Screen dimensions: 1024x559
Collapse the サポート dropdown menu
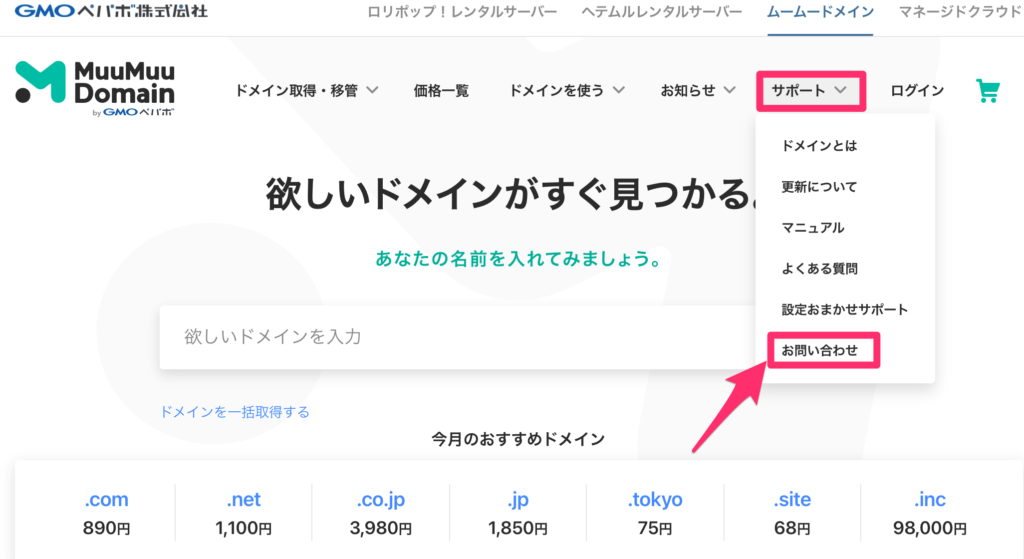pyautogui.click(x=809, y=91)
